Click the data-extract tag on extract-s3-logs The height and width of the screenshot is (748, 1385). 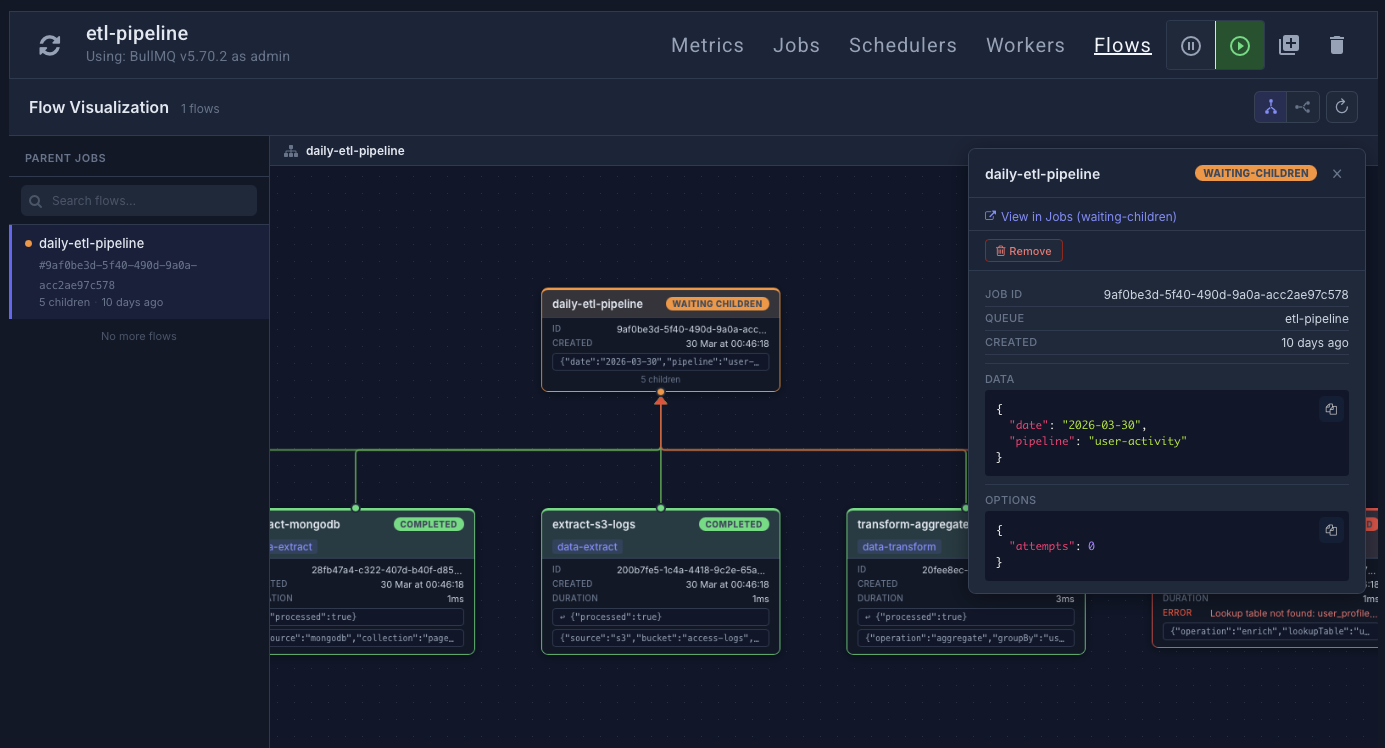click(587, 546)
